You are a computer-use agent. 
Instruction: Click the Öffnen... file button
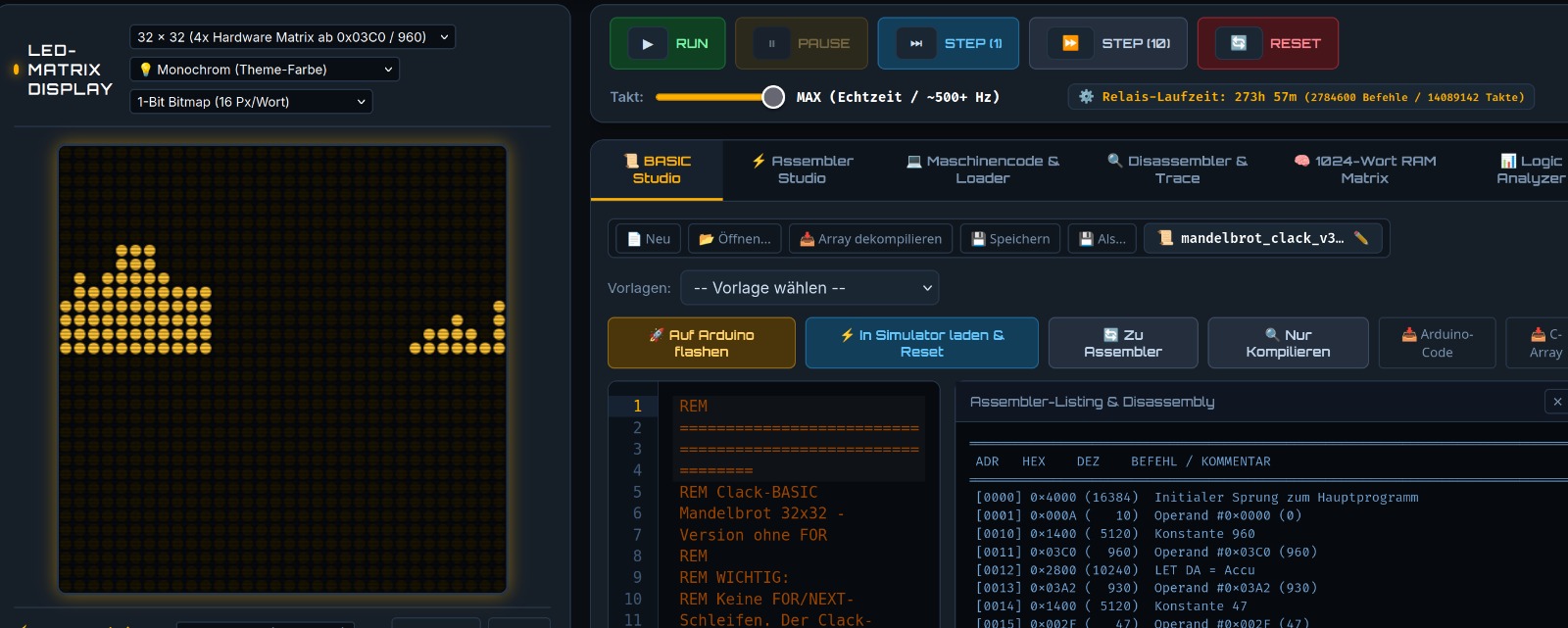pos(735,239)
